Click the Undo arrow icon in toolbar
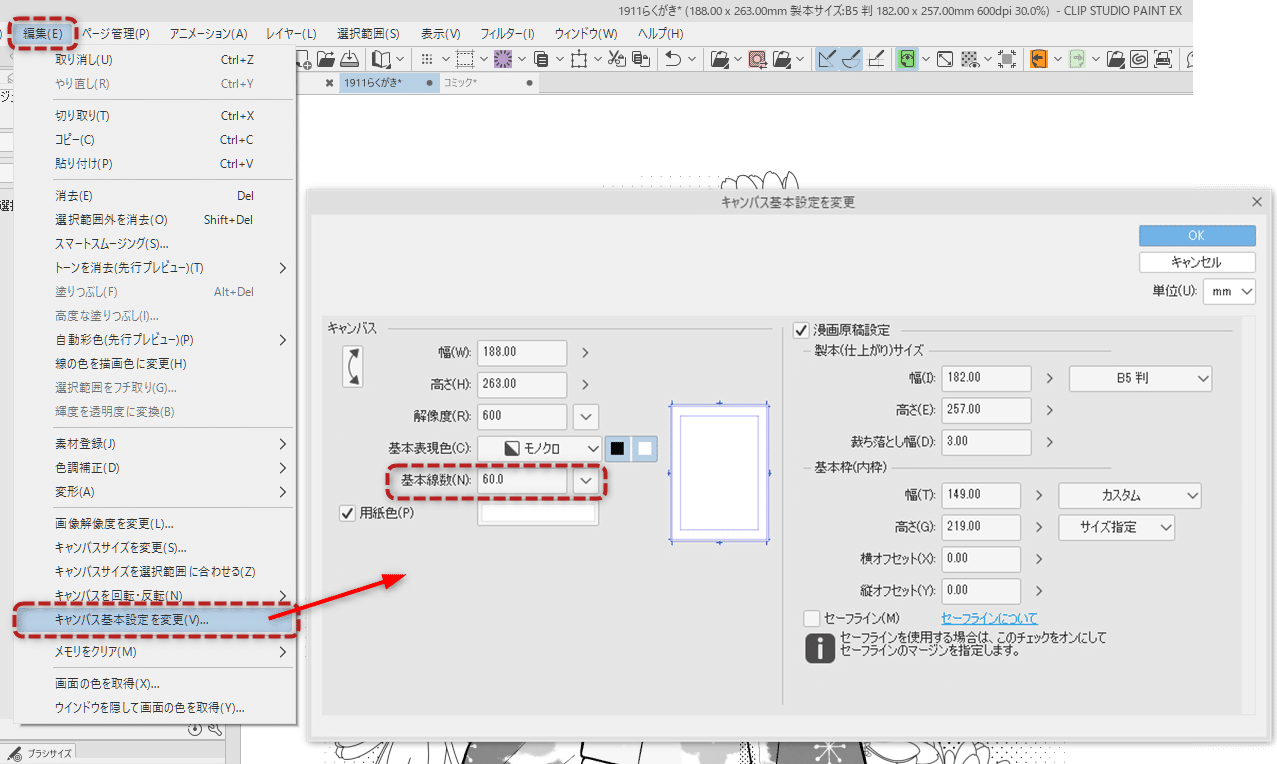This screenshot has height=764, width=1277. [673, 59]
